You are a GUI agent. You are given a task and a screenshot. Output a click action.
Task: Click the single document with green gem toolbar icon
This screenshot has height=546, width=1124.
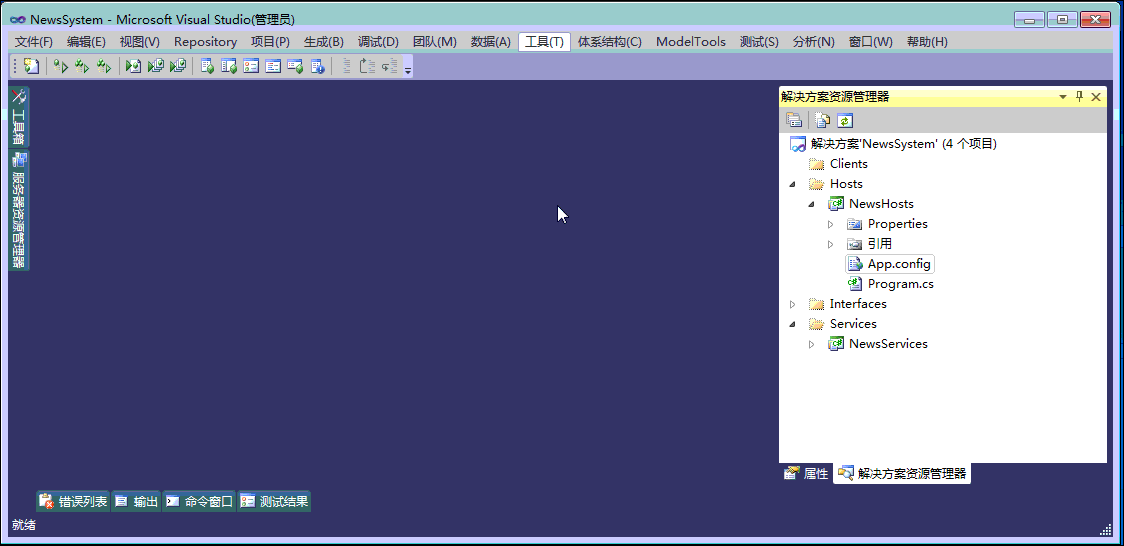(207, 67)
